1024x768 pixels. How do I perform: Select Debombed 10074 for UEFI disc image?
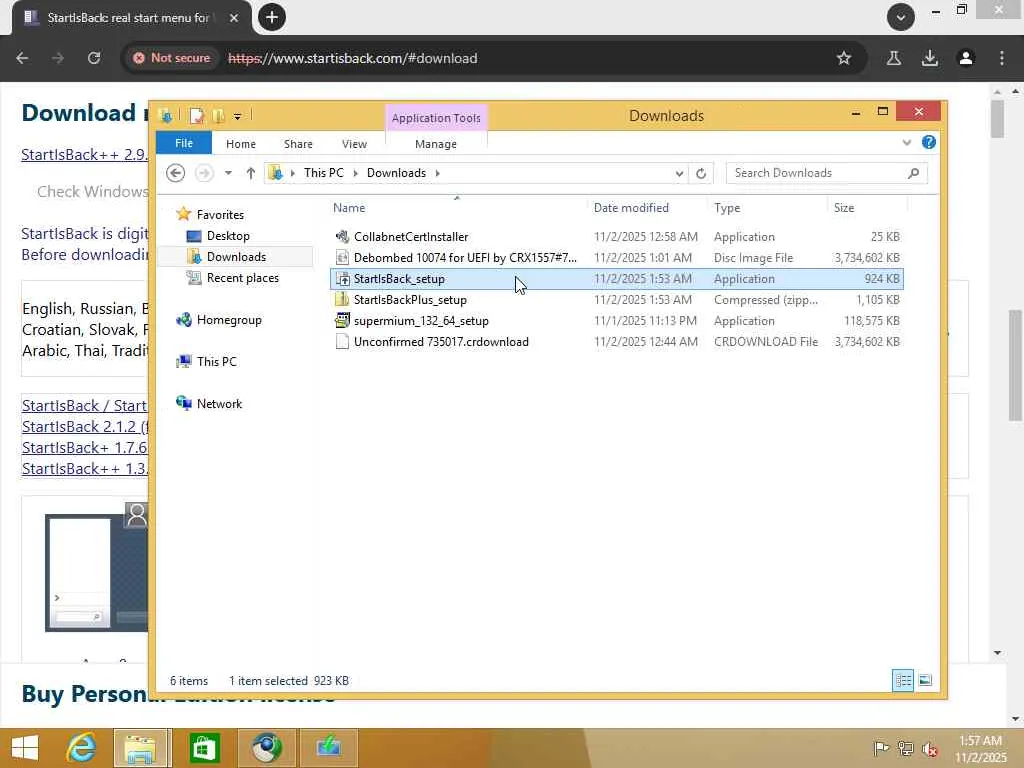point(617,258)
